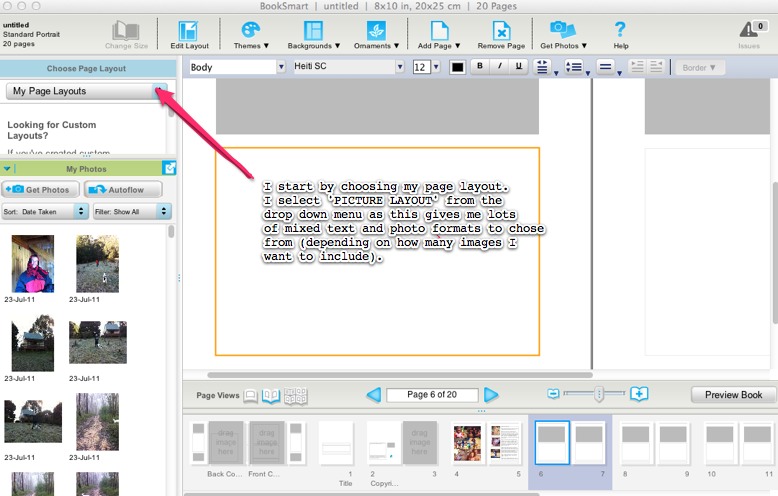Click the increase indent icon

tap(656, 66)
